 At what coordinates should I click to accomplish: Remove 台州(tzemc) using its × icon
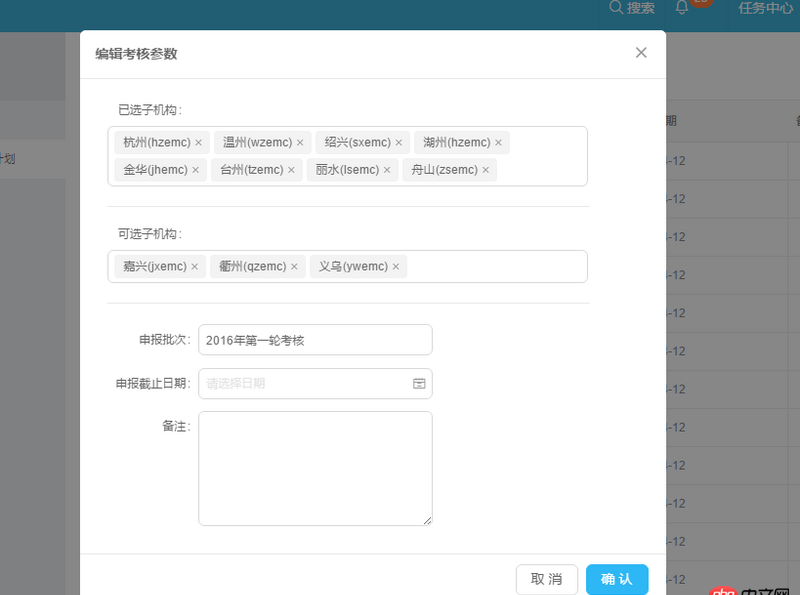291,170
